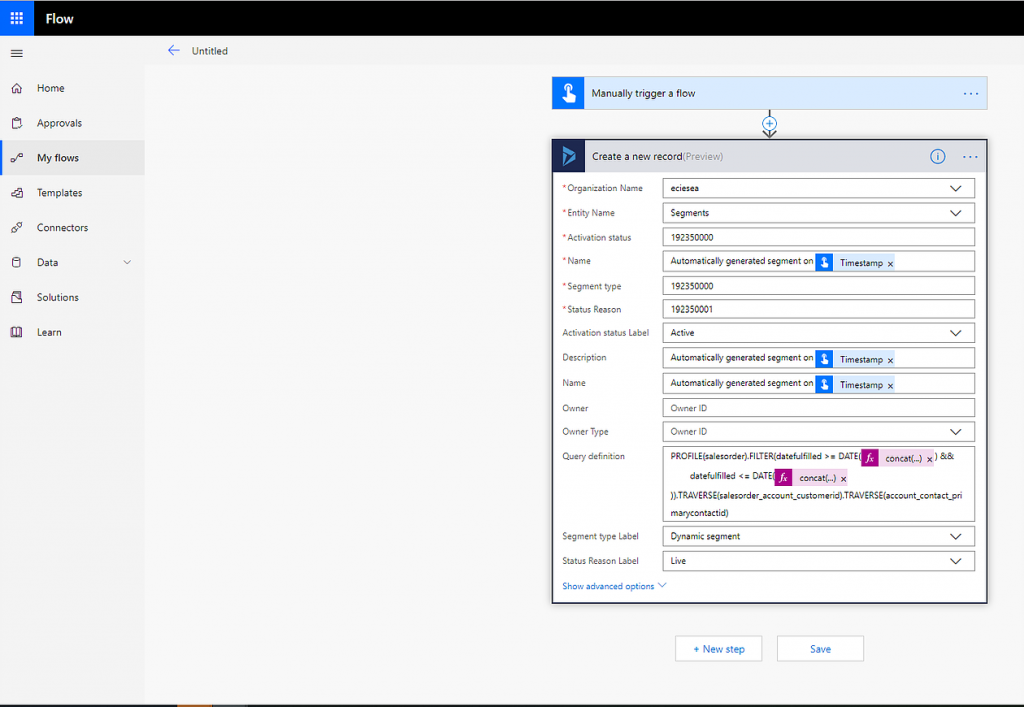Click the Activation status input field

click(818, 238)
